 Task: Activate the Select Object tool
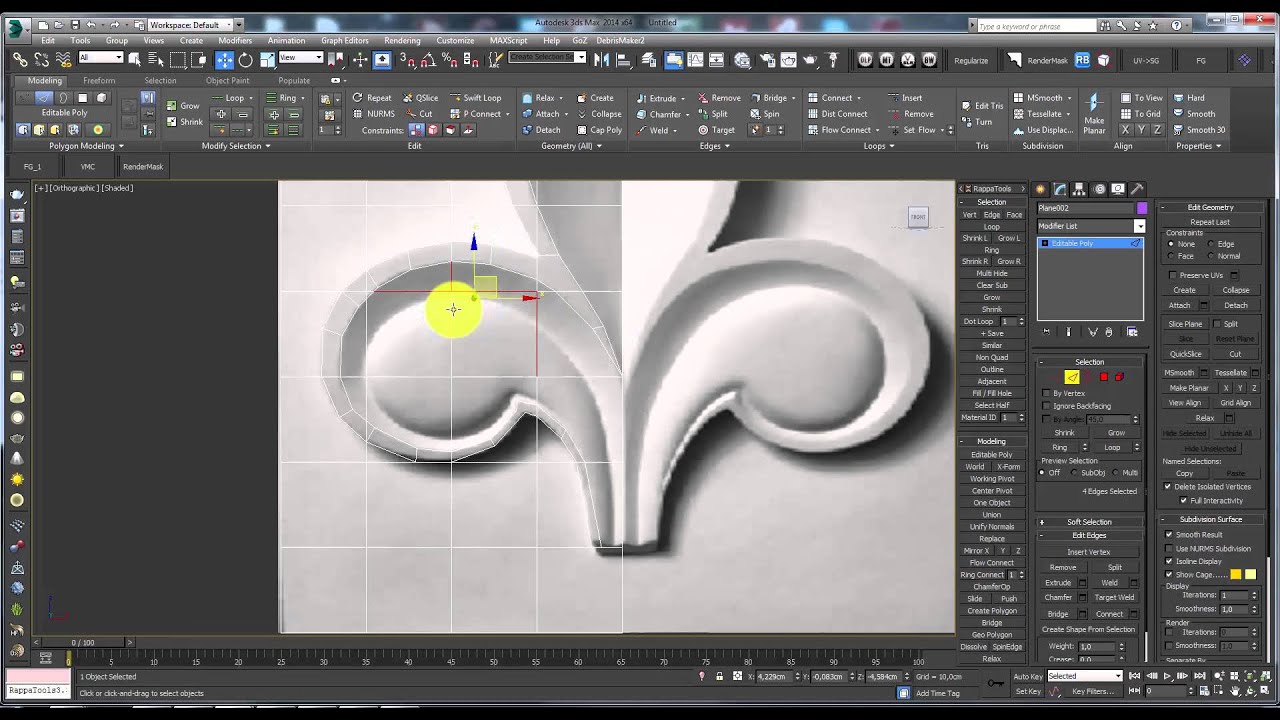134,60
